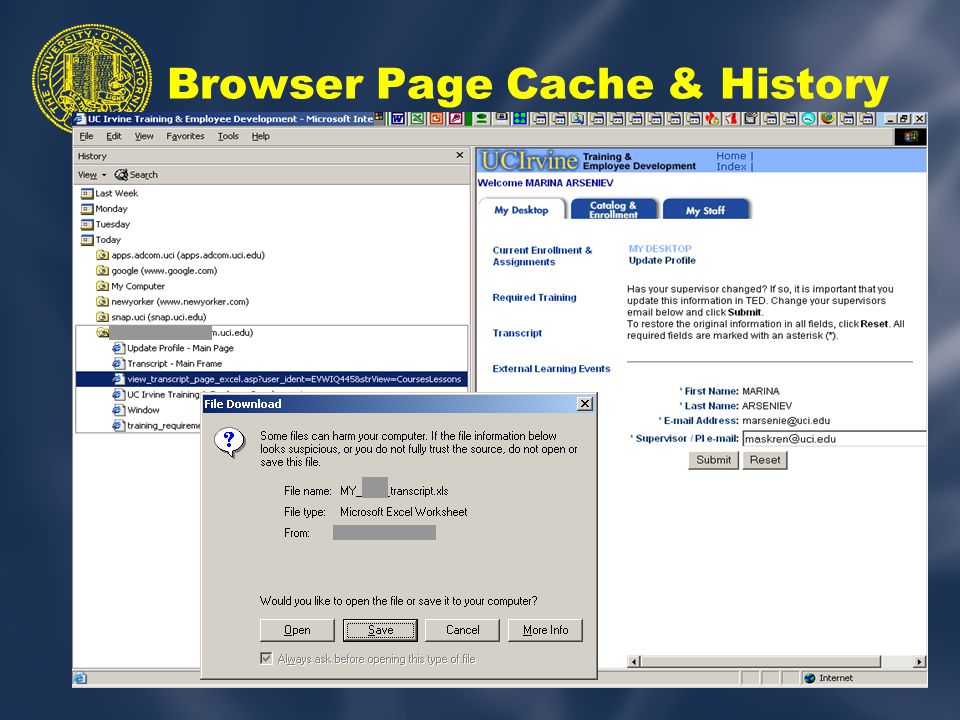Expand the Tuesday history group
960x720 pixels.
click(x=113, y=225)
